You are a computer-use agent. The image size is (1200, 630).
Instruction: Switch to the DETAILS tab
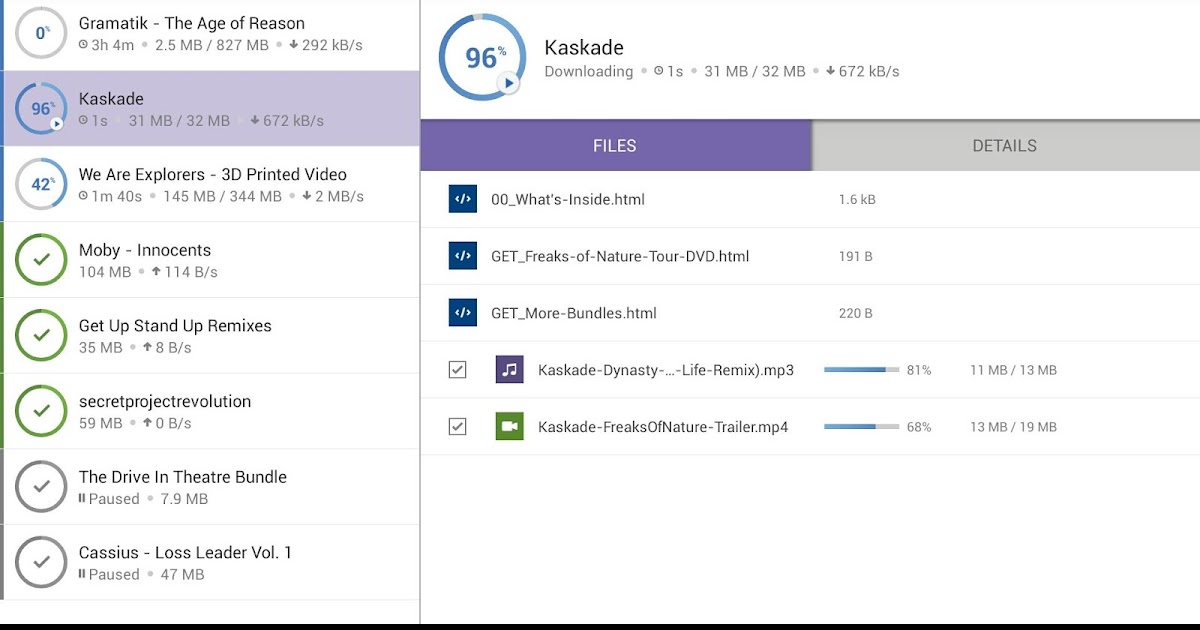(x=1005, y=146)
